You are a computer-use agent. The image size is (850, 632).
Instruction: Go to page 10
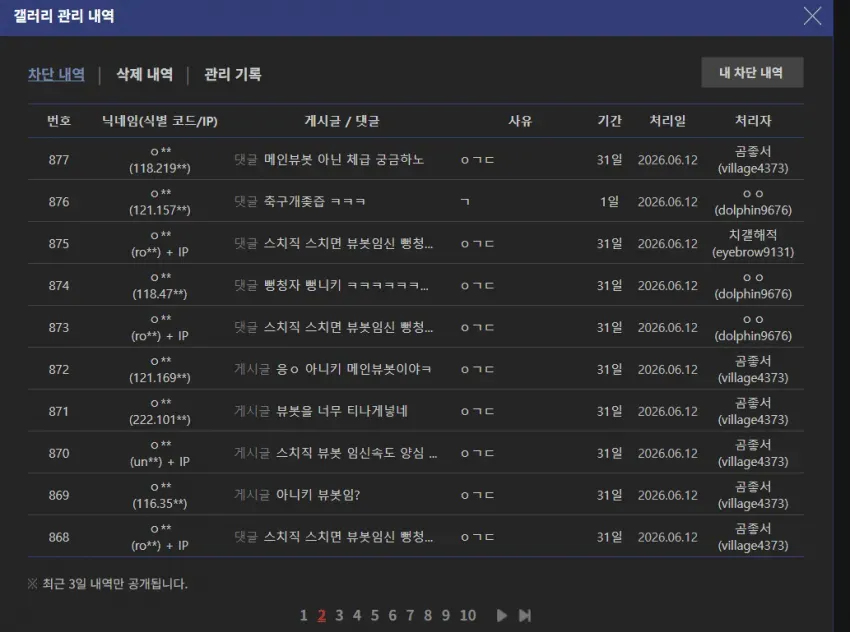click(x=468, y=615)
